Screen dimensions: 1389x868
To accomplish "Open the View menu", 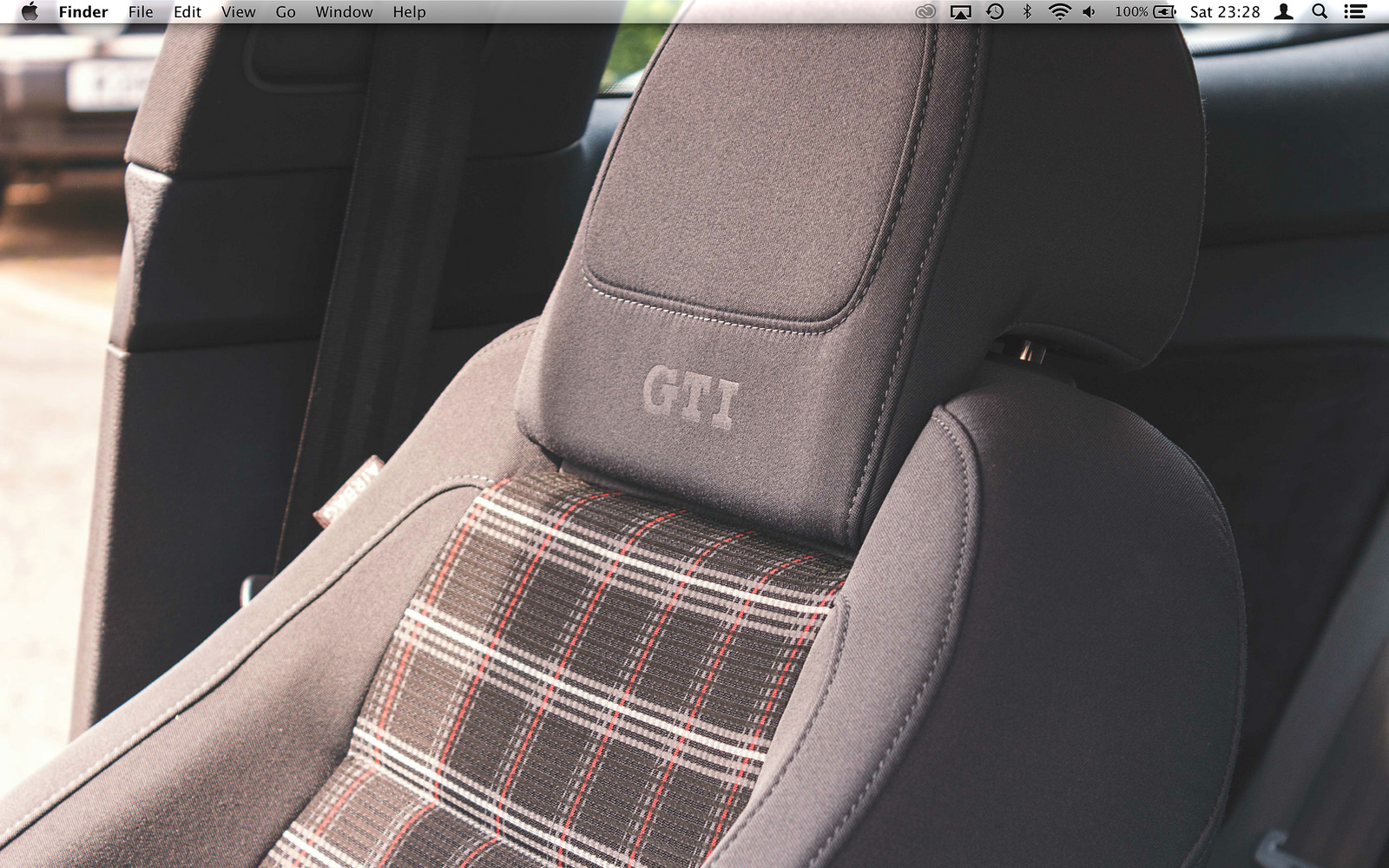I will pos(239,11).
